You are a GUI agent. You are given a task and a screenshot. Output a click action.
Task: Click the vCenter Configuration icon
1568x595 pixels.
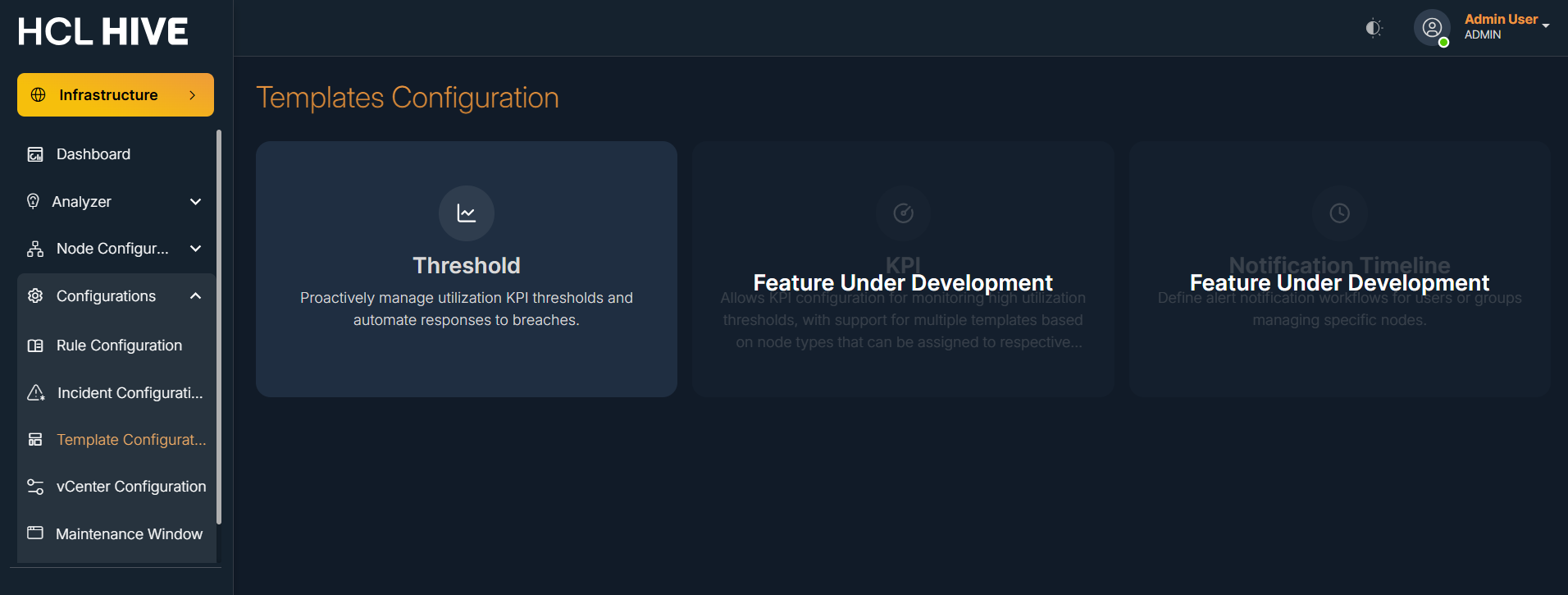click(x=35, y=487)
